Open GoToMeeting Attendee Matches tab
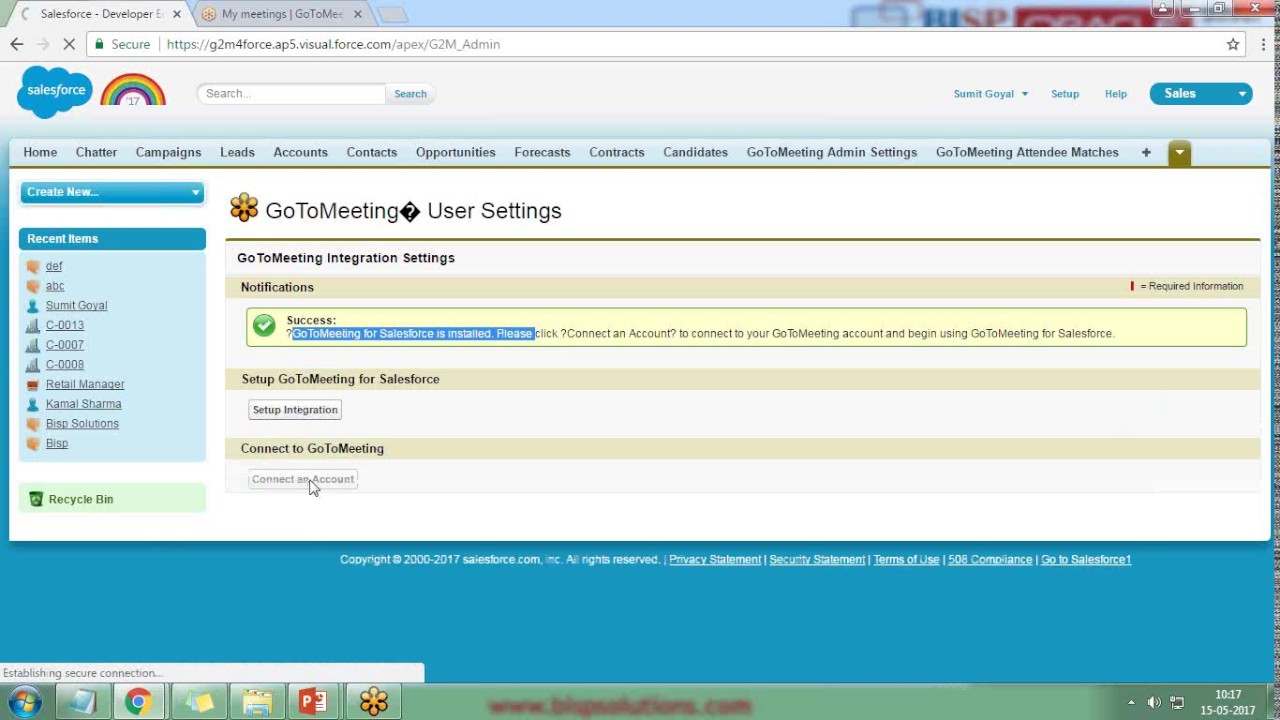The width and height of the screenshot is (1280, 720). 1027,152
